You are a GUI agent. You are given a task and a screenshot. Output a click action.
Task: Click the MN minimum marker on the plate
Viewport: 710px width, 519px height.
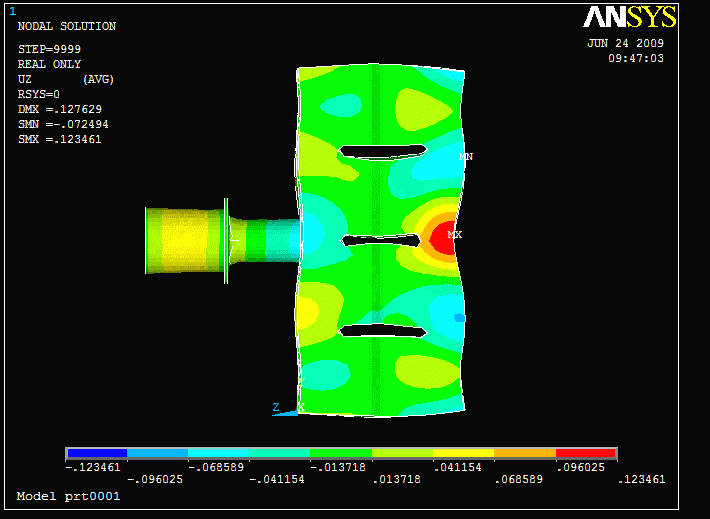[465, 157]
